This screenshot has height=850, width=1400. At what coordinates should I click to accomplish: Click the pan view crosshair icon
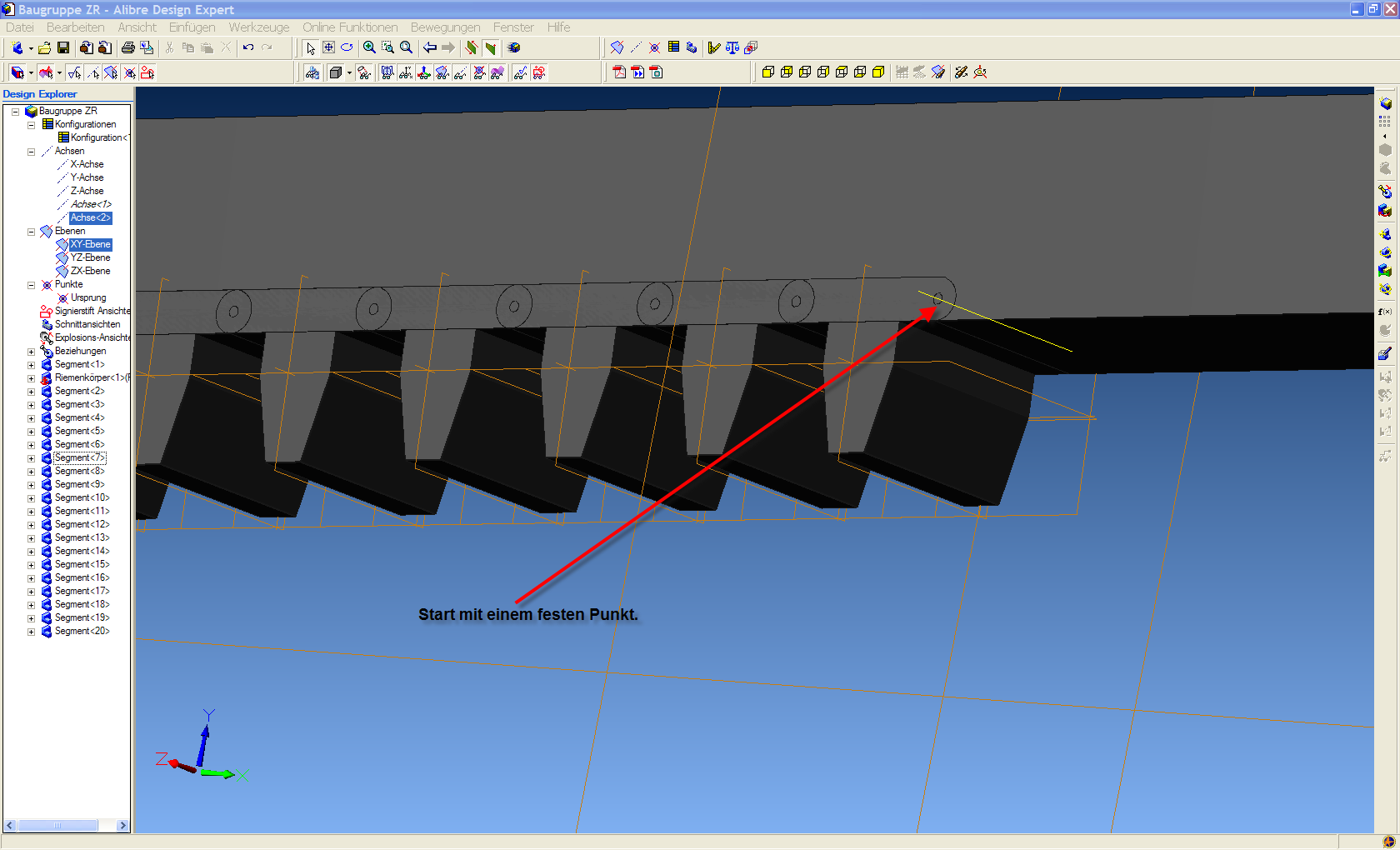pos(329,47)
